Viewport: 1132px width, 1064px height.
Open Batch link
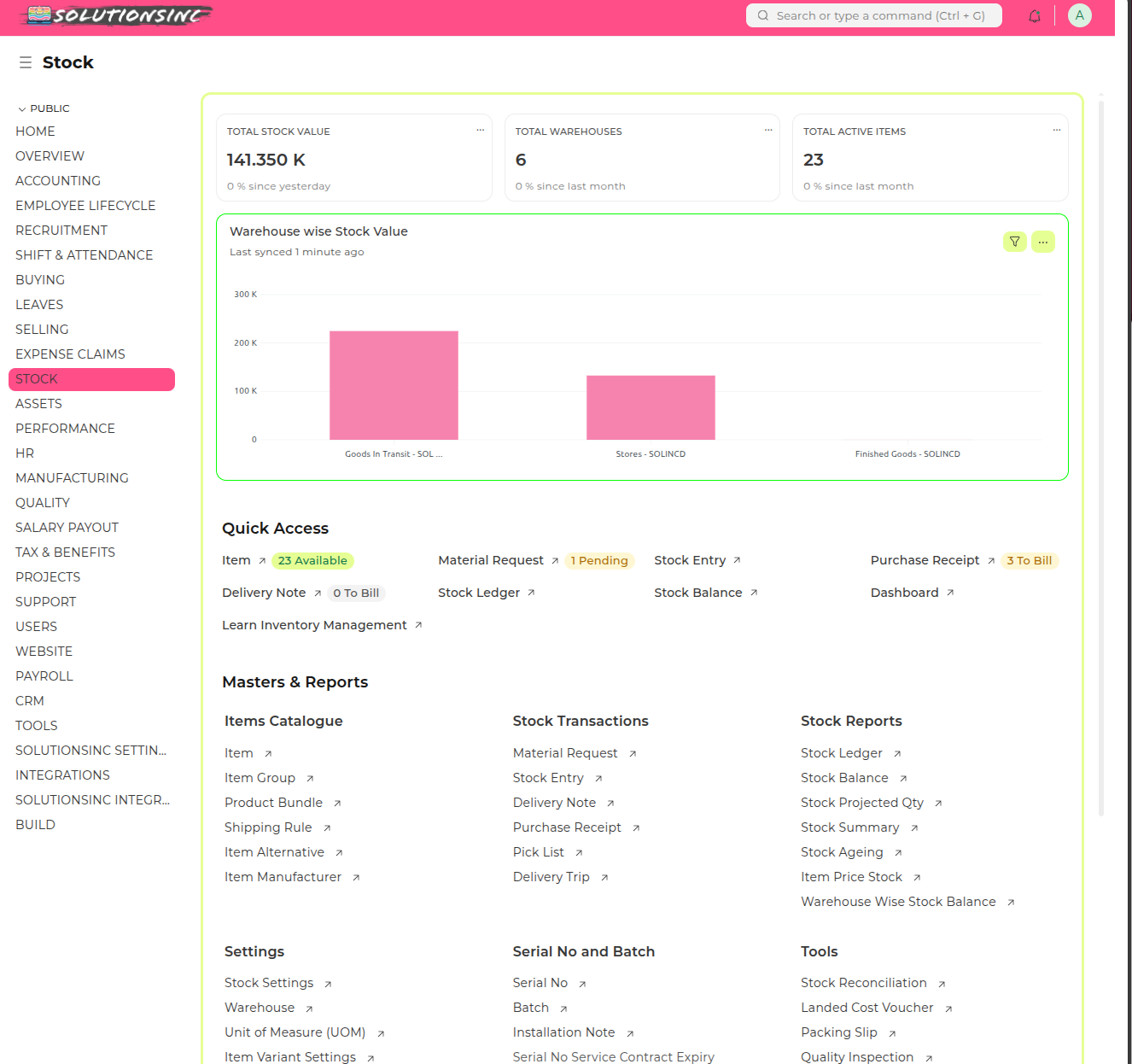click(531, 1008)
